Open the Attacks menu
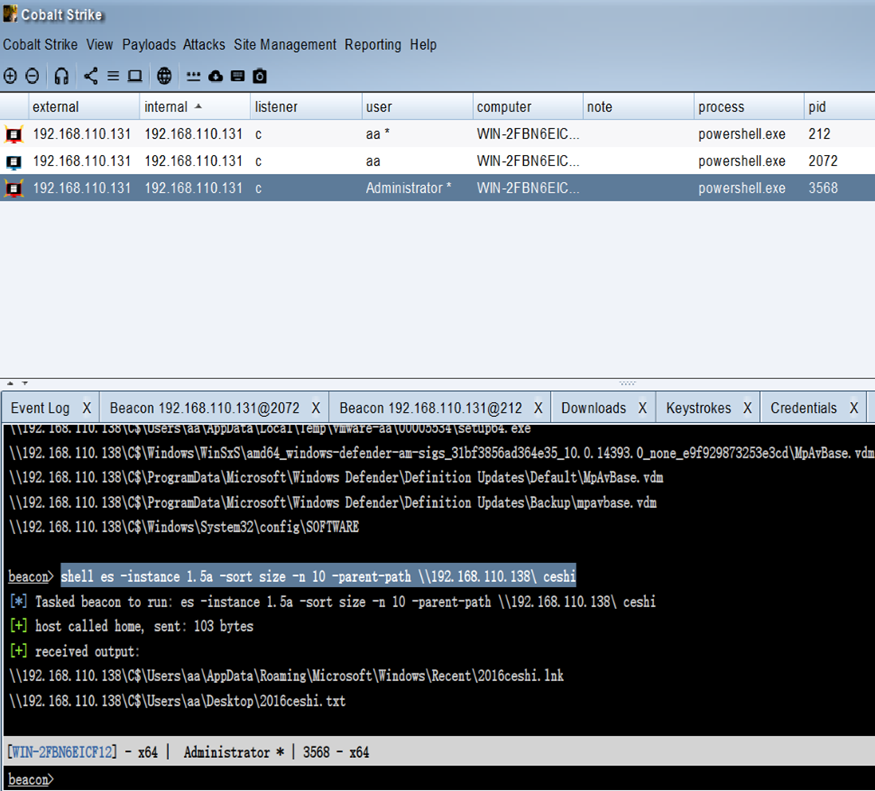 point(204,45)
